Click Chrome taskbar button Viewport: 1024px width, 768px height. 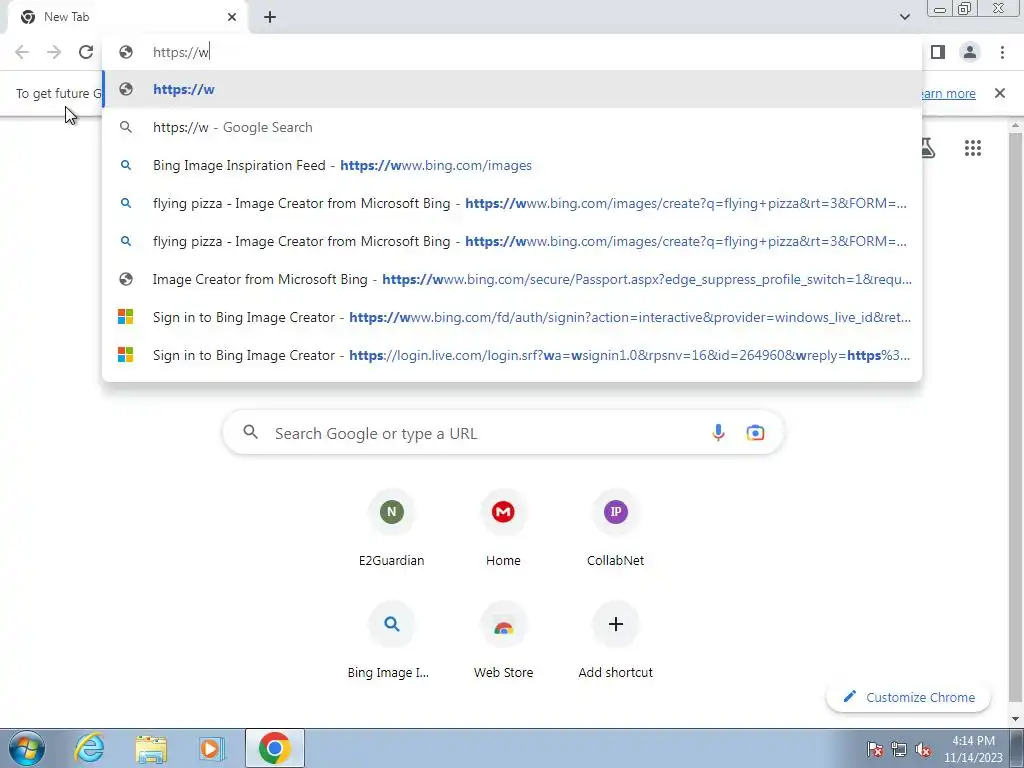point(275,748)
